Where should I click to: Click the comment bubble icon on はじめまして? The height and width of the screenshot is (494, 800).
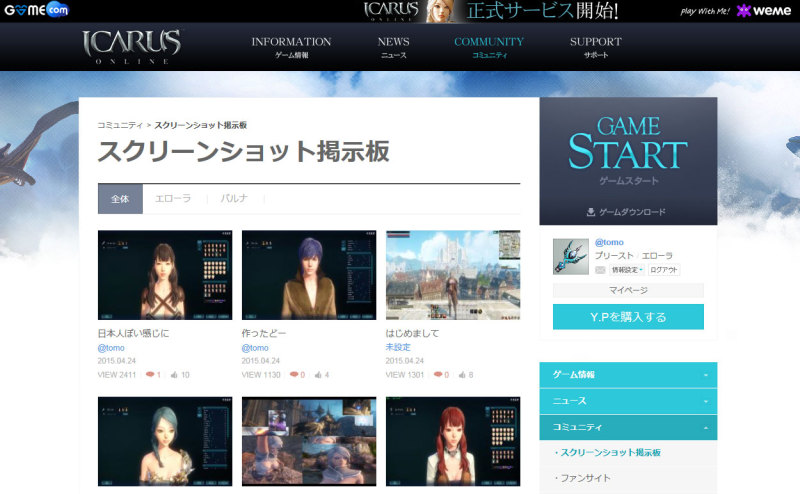pyautogui.click(x=438, y=375)
